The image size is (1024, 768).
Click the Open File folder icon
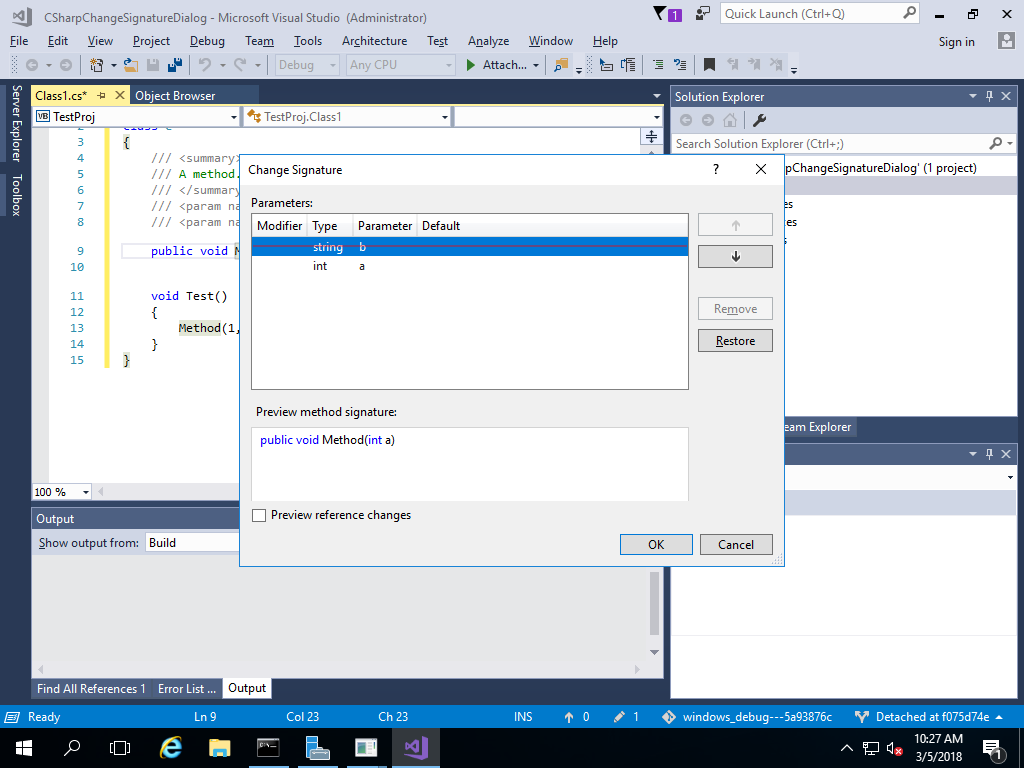coord(131,65)
